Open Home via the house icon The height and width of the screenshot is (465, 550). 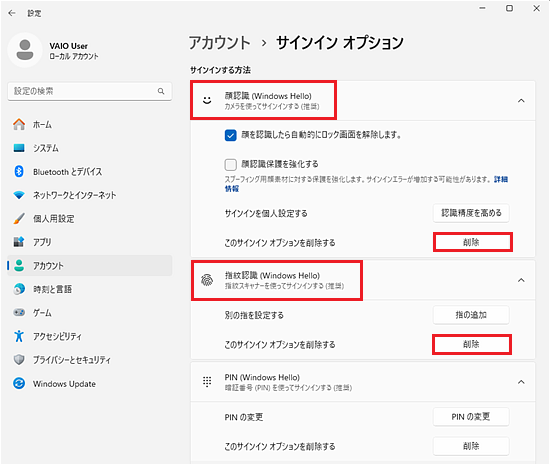click(19, 124)
